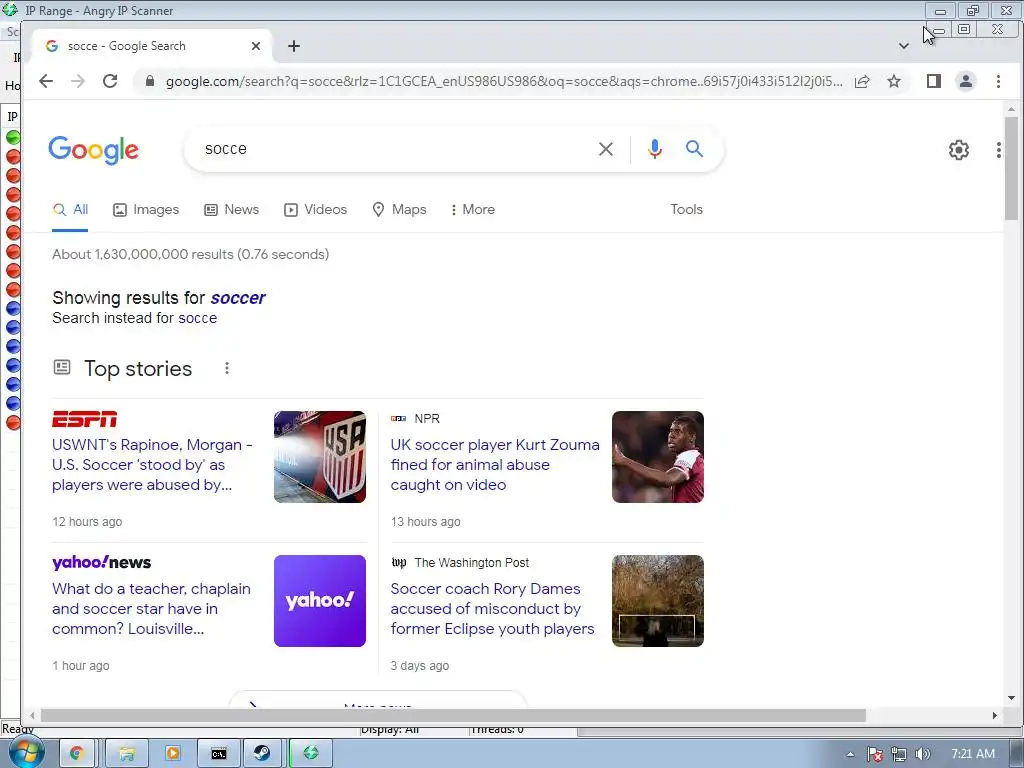Click the Kurt Zouma photo thumbnail
Image resolution: width=1024 pixels, height=768 pixels.
point(658,457)
